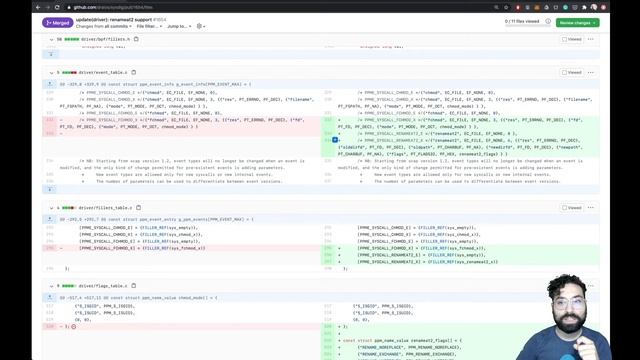Click file name driver/bpf/fillers.h
This screenshot has width=640, height=360.
click(105, 39)
